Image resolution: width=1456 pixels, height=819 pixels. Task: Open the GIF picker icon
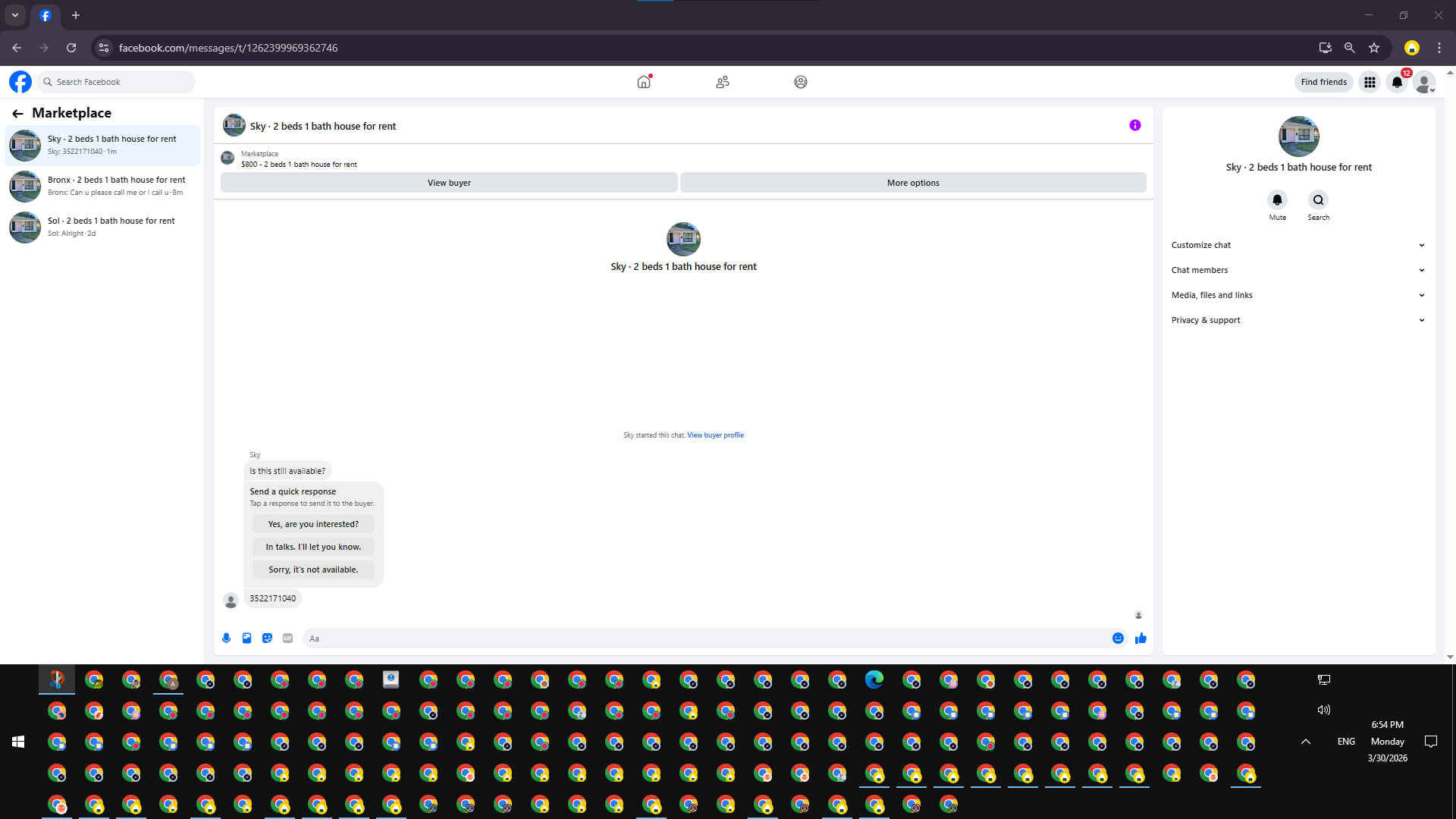point(287,639)
